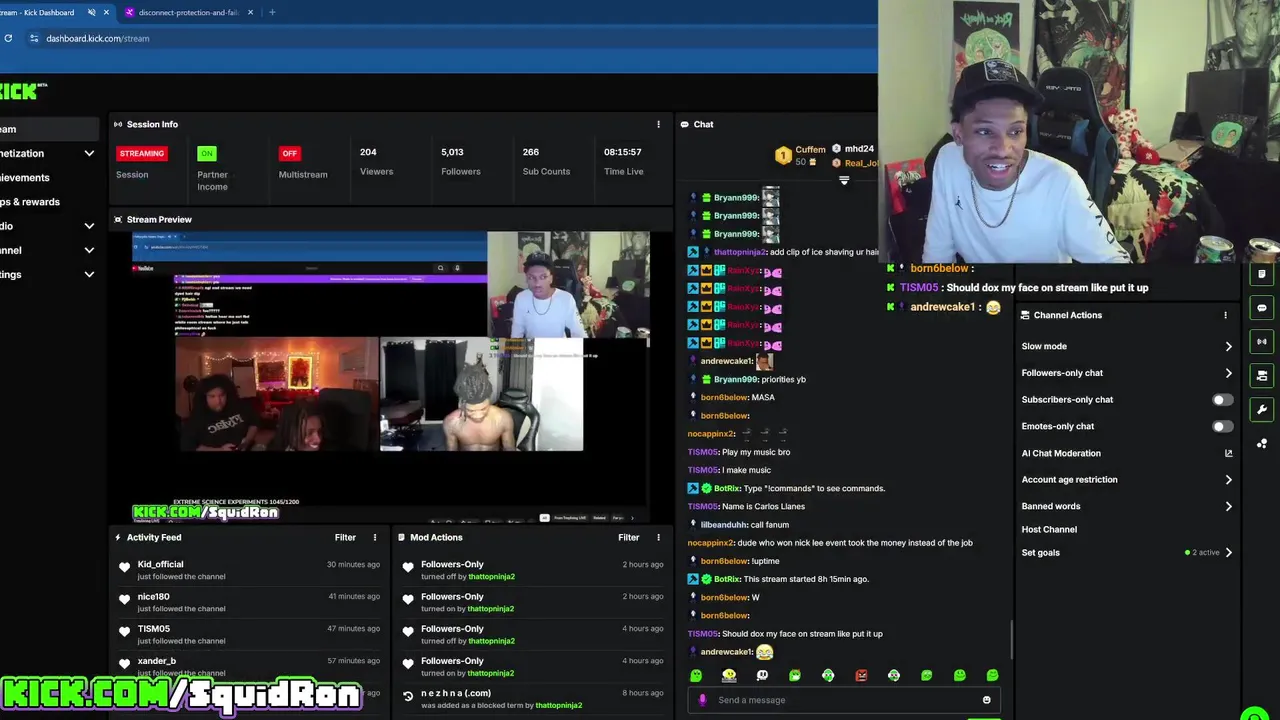
Task: Expand Banned words settings
Action: click(x=1228, y=506)
